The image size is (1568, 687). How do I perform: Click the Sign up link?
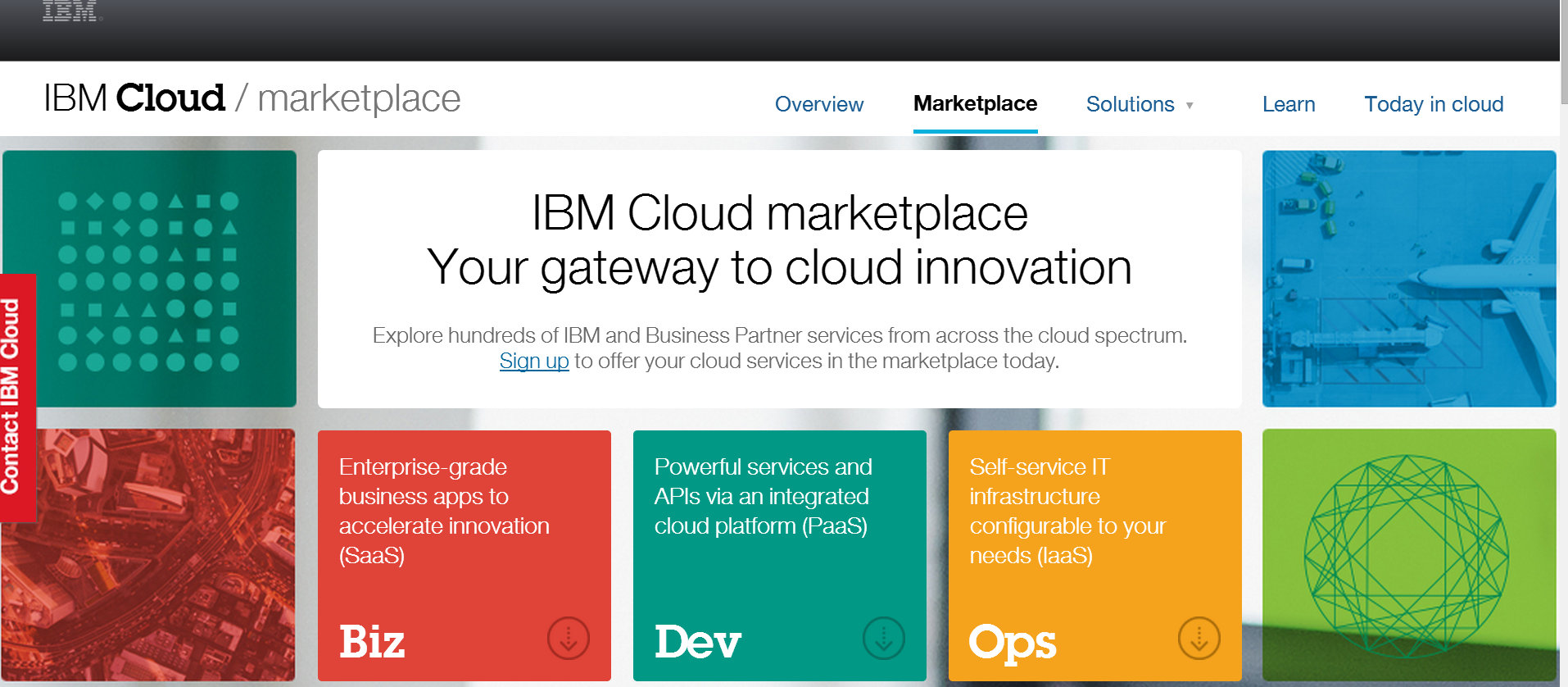[533, 361]
